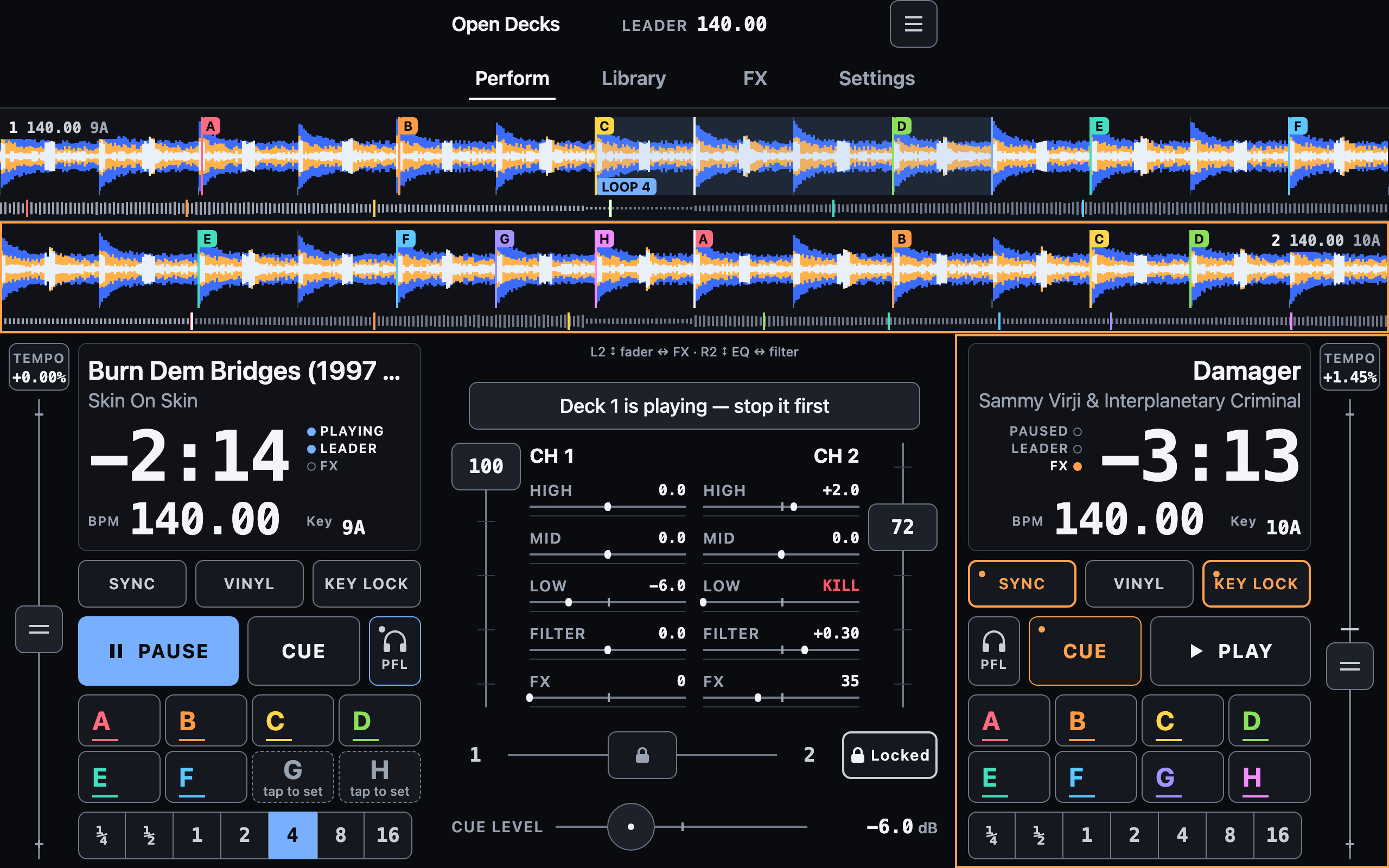This screenshot has height=868, width=1389.
Task: Click CH 1 HIGH EQ slider
Action: [x=607, y=507]
